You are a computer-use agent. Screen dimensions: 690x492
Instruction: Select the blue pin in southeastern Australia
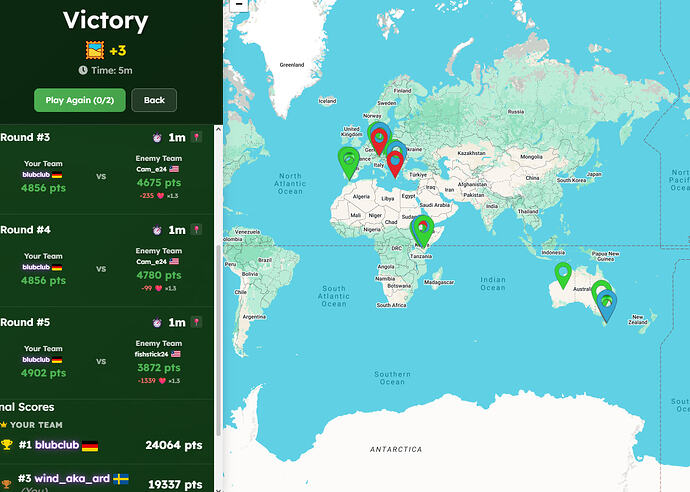[607, 306]
